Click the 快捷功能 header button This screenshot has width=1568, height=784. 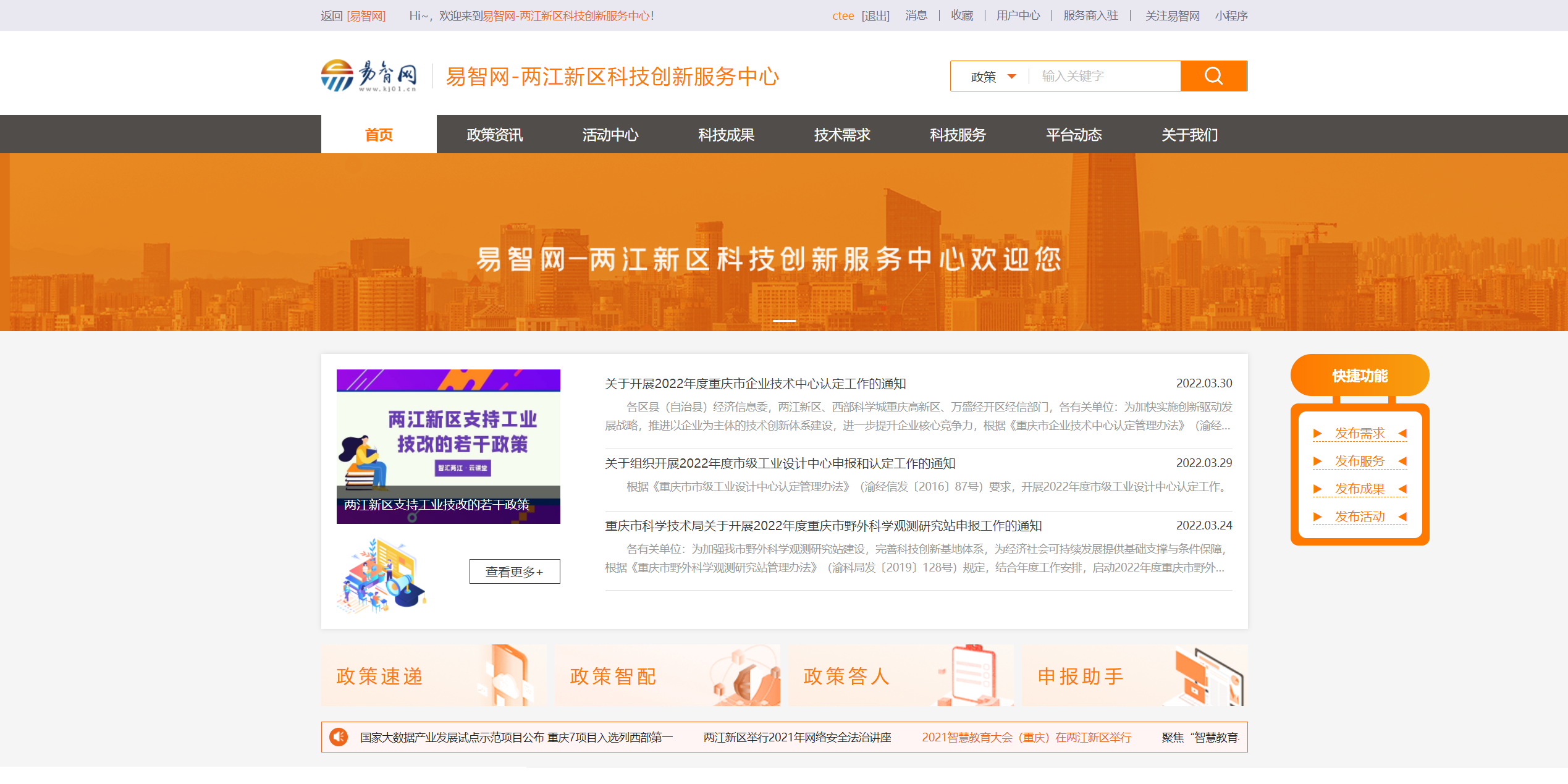click(1360, 375)
